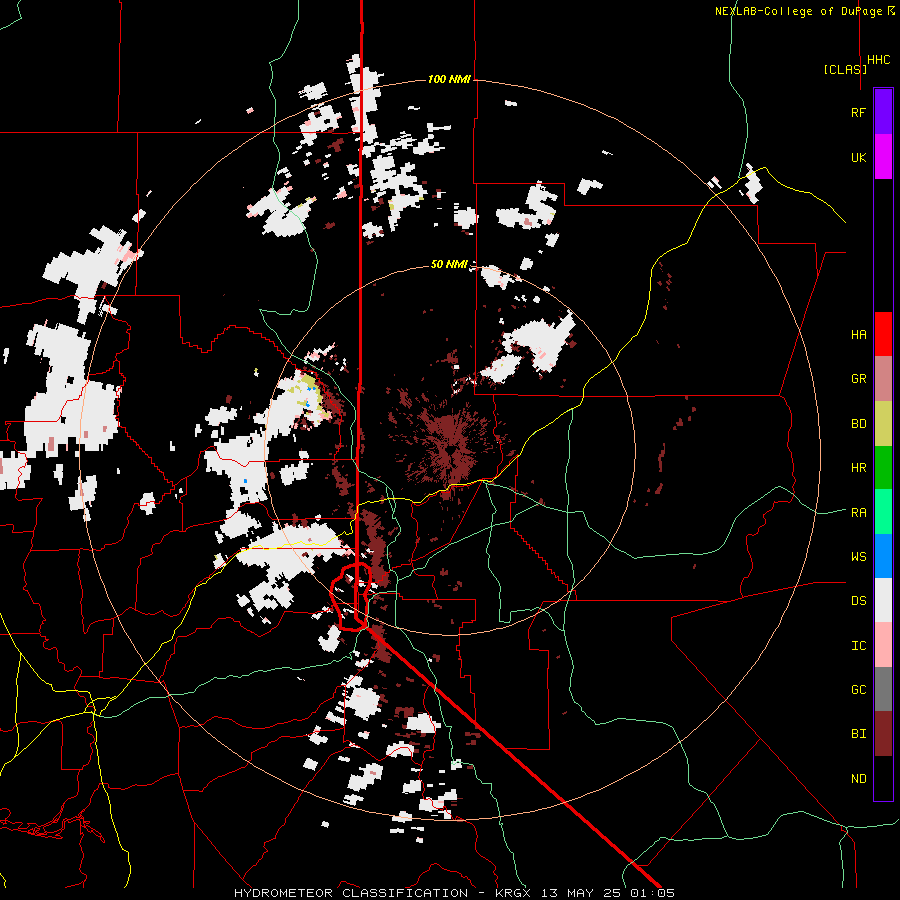Click the NEXLAB-College of DuPage title
This screenshot has height=900, width=900.
click(805, 11)
